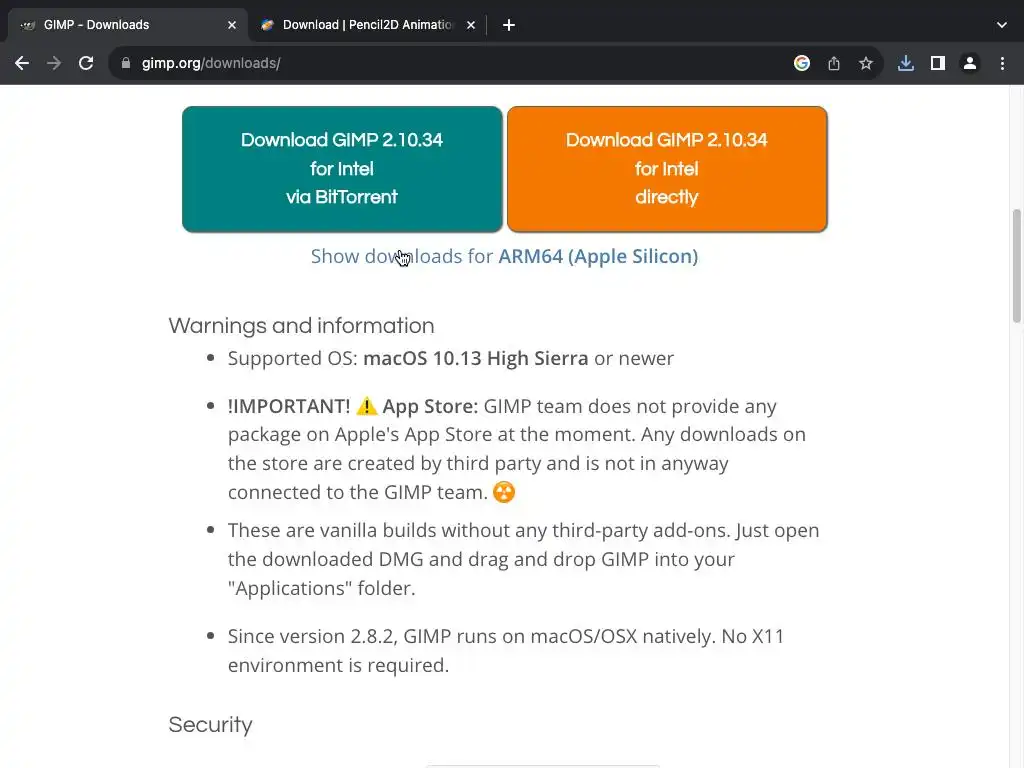1024x768 pixels.
Task: Click the 'Since version 2.8.2' paragraph
Action: pos(506,650)
